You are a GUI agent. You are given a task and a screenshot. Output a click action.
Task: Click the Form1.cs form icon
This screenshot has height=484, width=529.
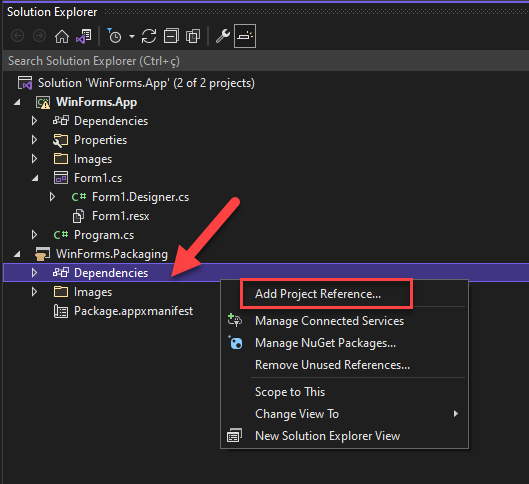[x=61, y=178]
